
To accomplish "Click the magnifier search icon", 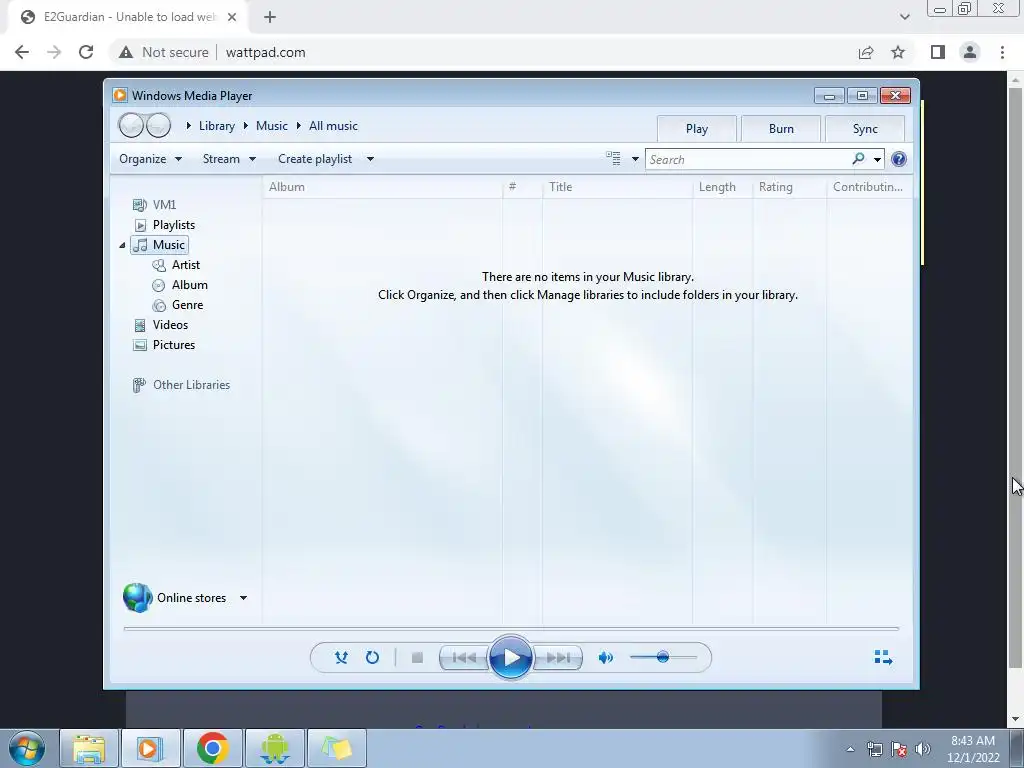I will pos(858,159).
